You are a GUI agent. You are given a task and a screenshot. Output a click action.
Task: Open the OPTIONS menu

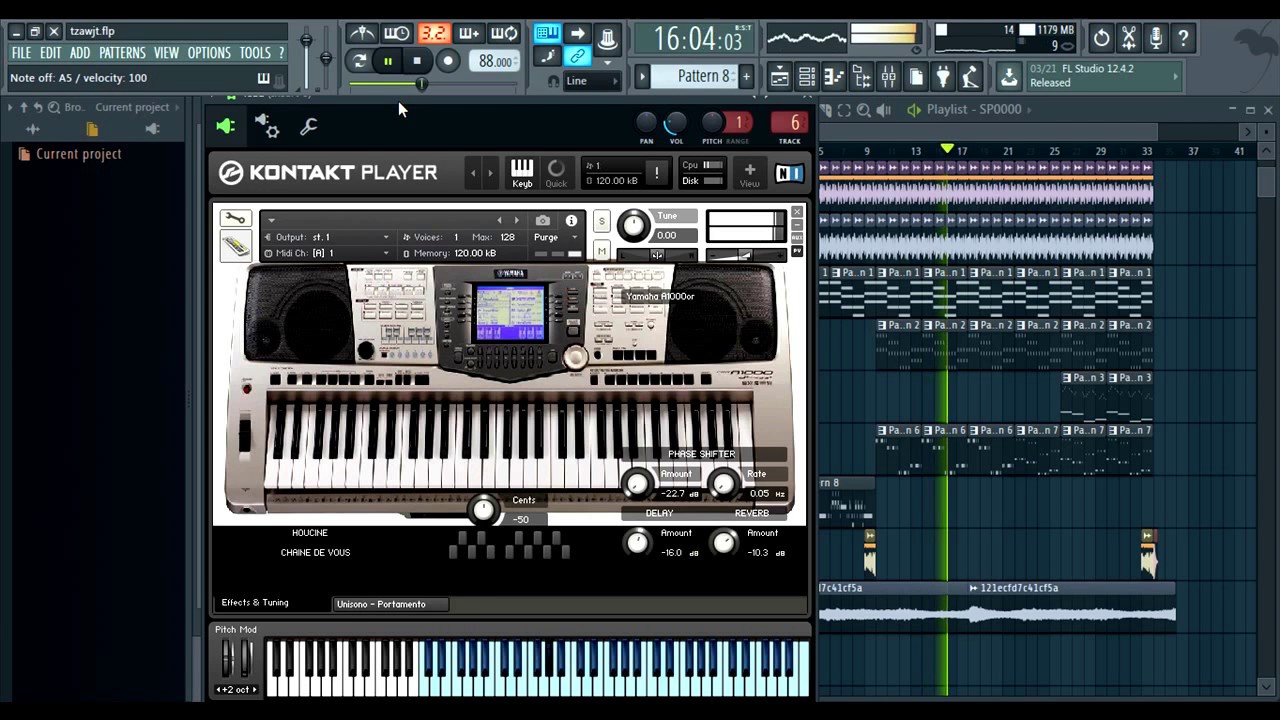[x=209, y=53]
